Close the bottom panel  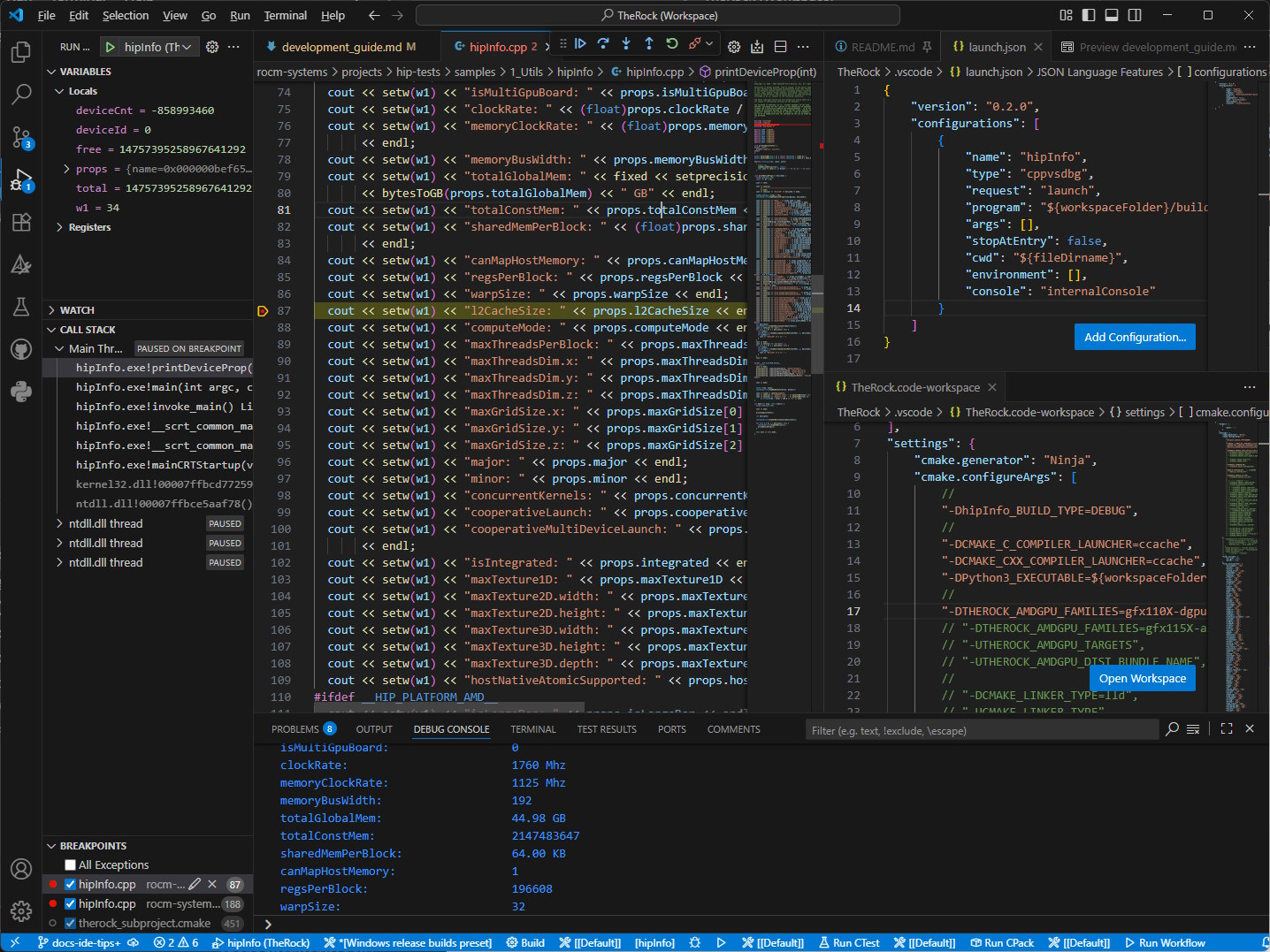click(1250, 729)
